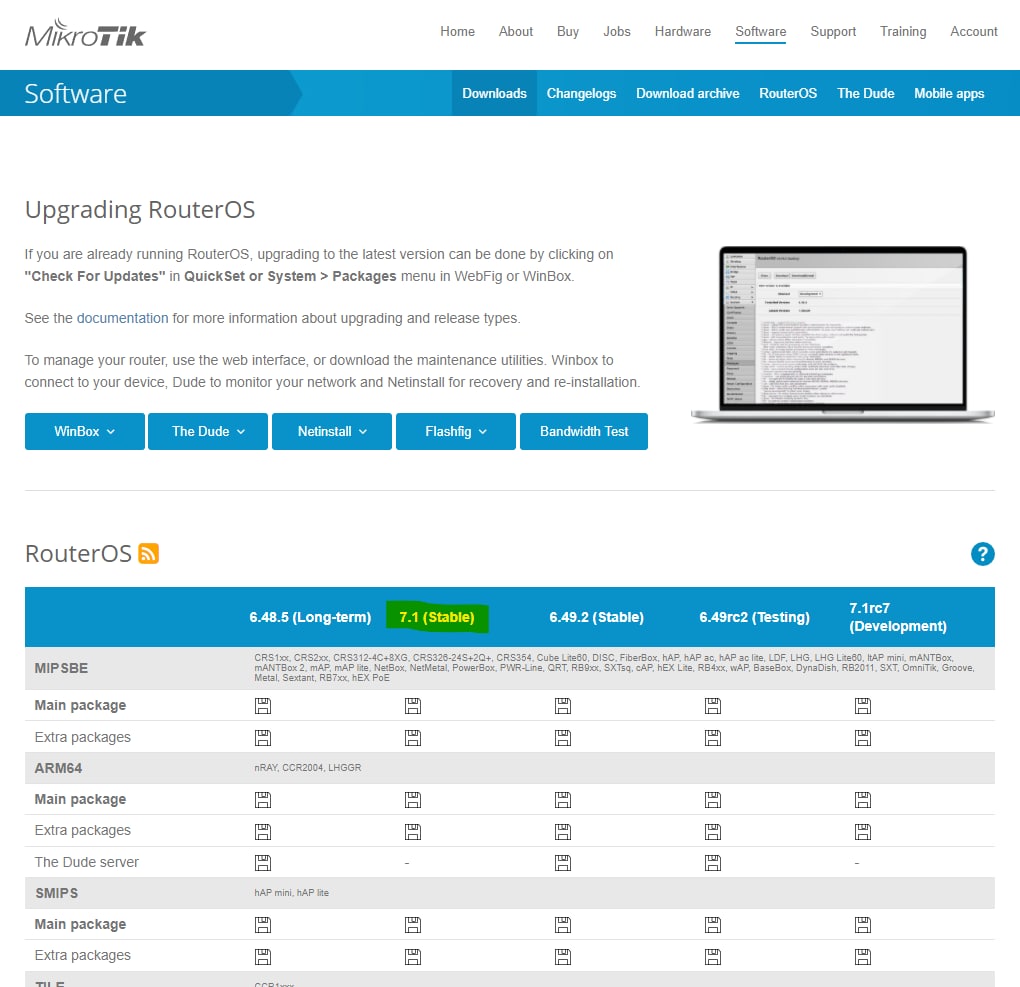
Task: Select the highlighted 7.1 (Stable) header
Action: pyautogui.click(x=436, y=617)
